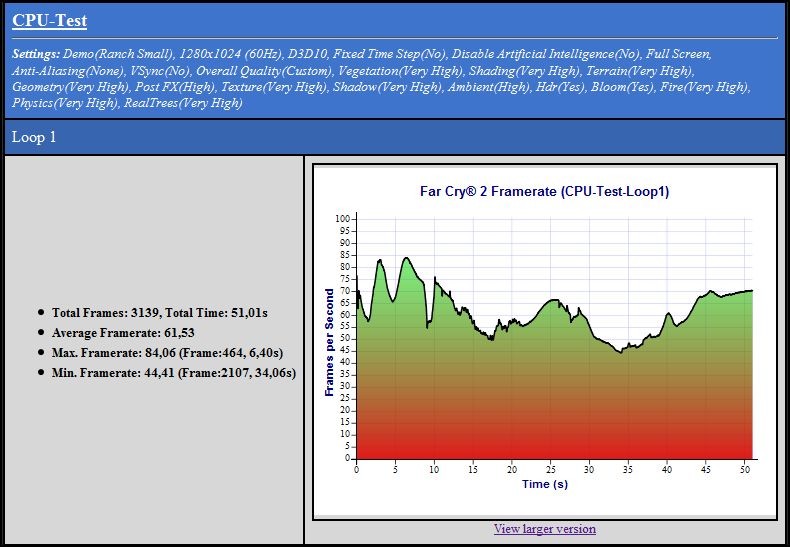Click the '100' value on the chart's y-axis
The height and width of the screenshot is (547, 790).
(x=343, y=219)
